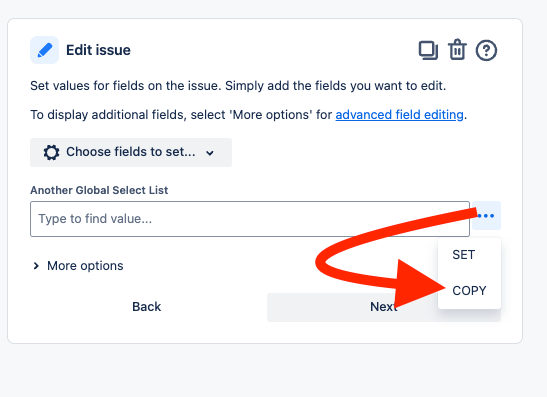Select COPY from the popup menu
This screenshot has width=547, height=397.
[x=469, y=291]
